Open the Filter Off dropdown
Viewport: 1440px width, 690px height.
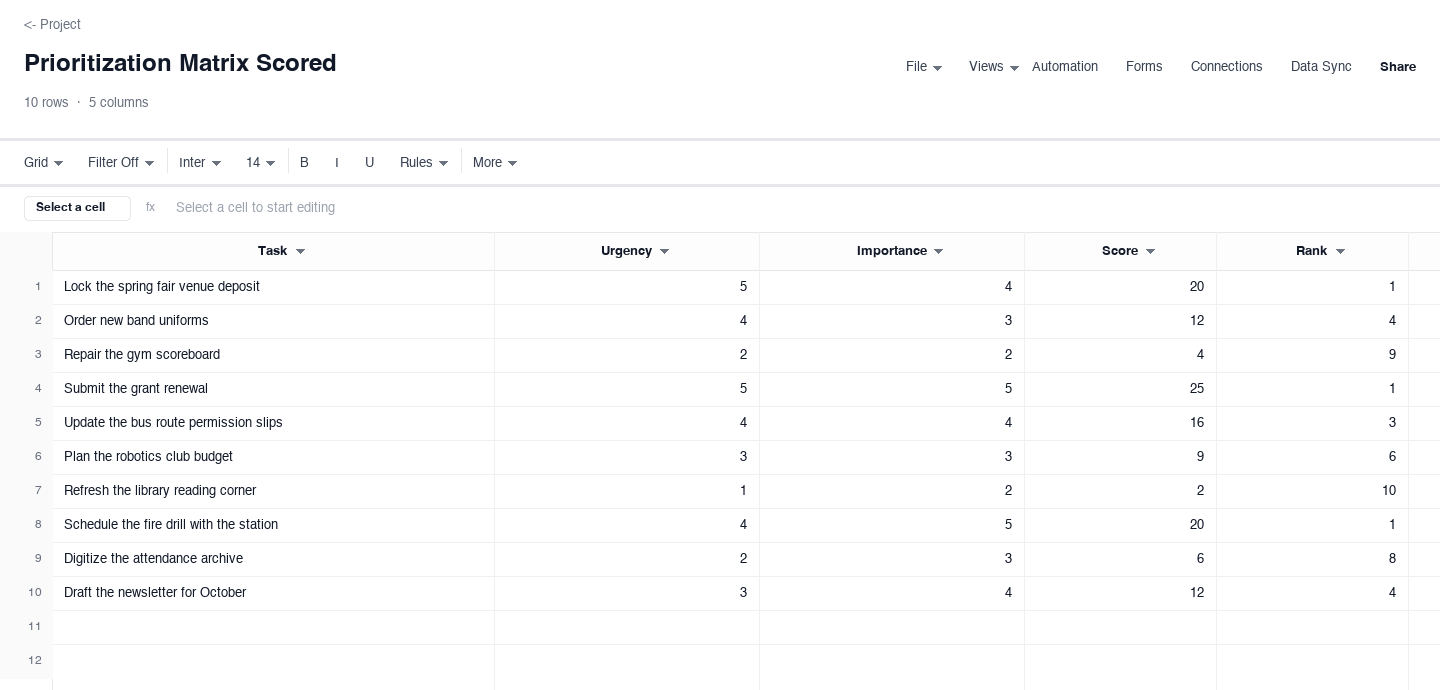tap(121, 162)
